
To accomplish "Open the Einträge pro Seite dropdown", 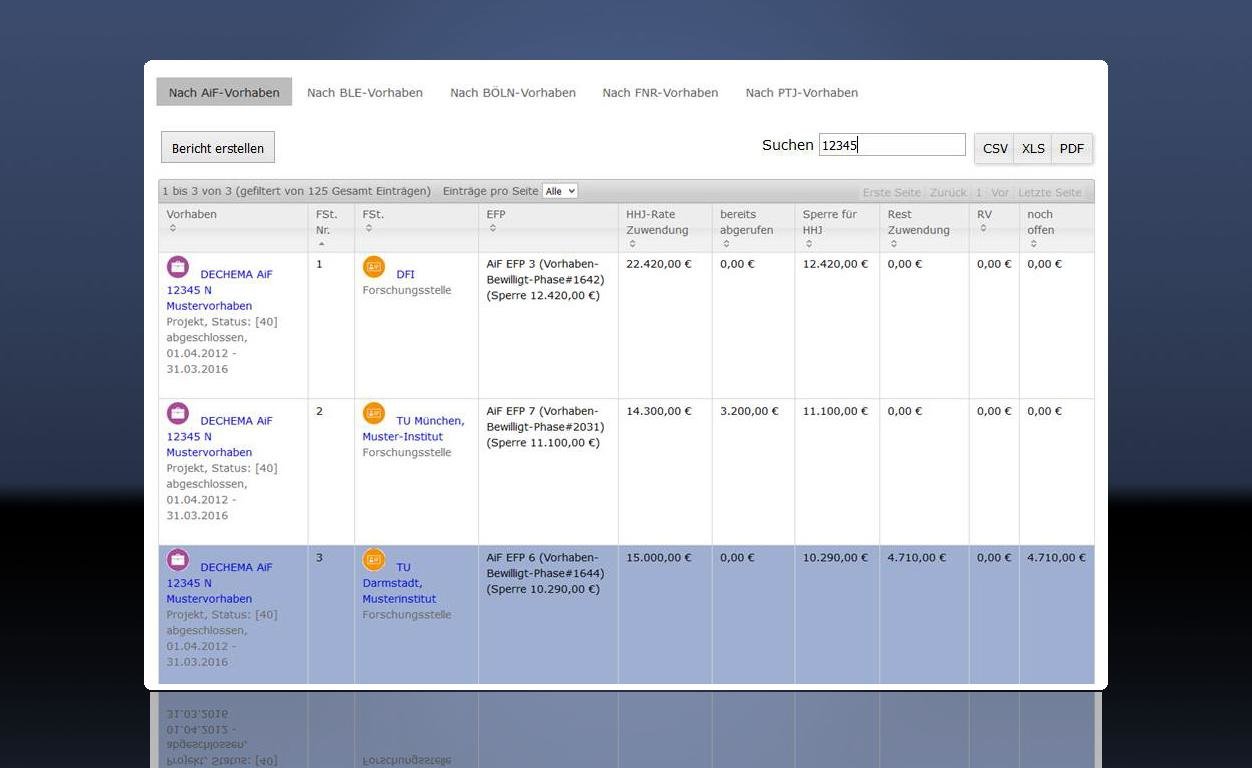I will pyautogui.click(x=559, y=191).
